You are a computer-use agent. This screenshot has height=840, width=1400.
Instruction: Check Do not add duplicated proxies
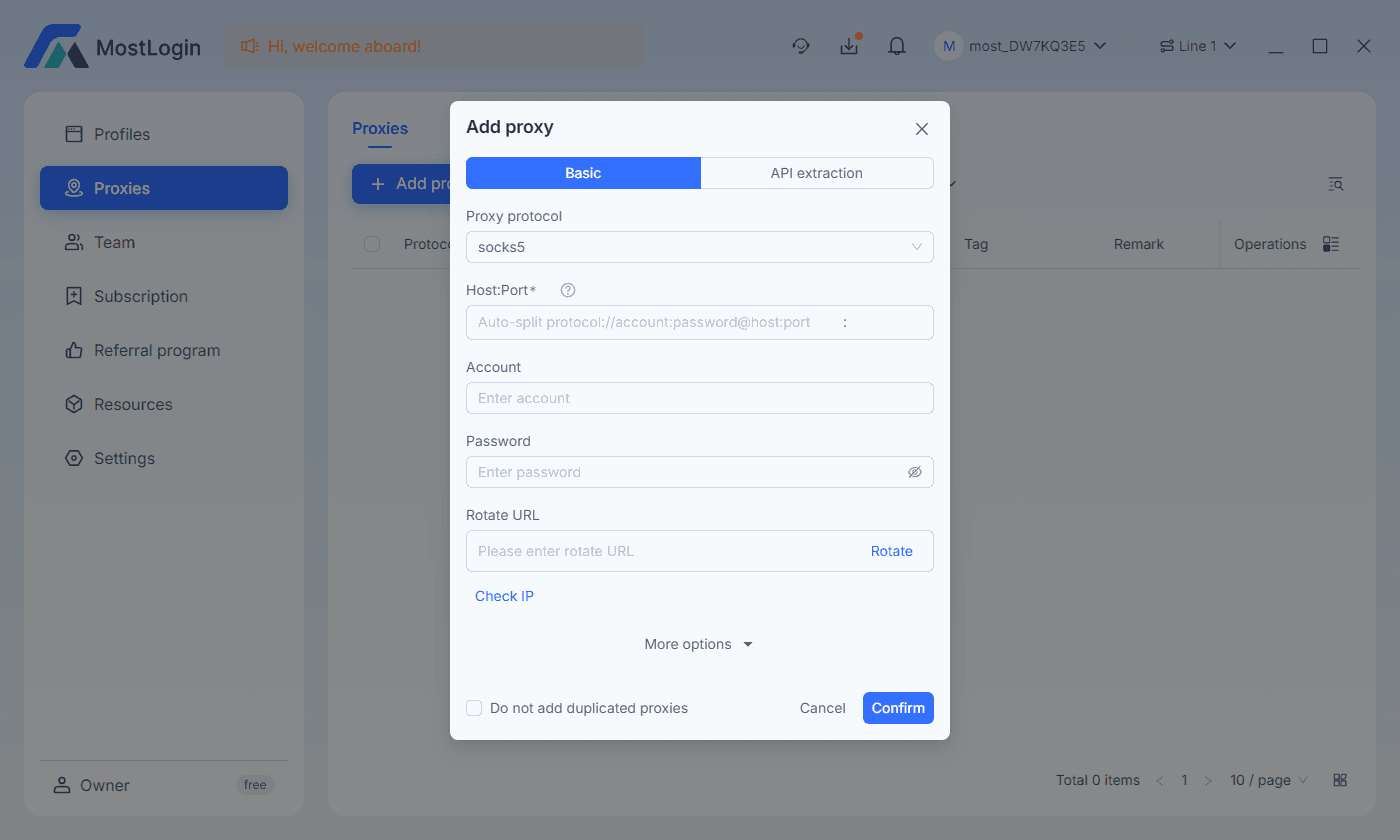click(474, 708)
